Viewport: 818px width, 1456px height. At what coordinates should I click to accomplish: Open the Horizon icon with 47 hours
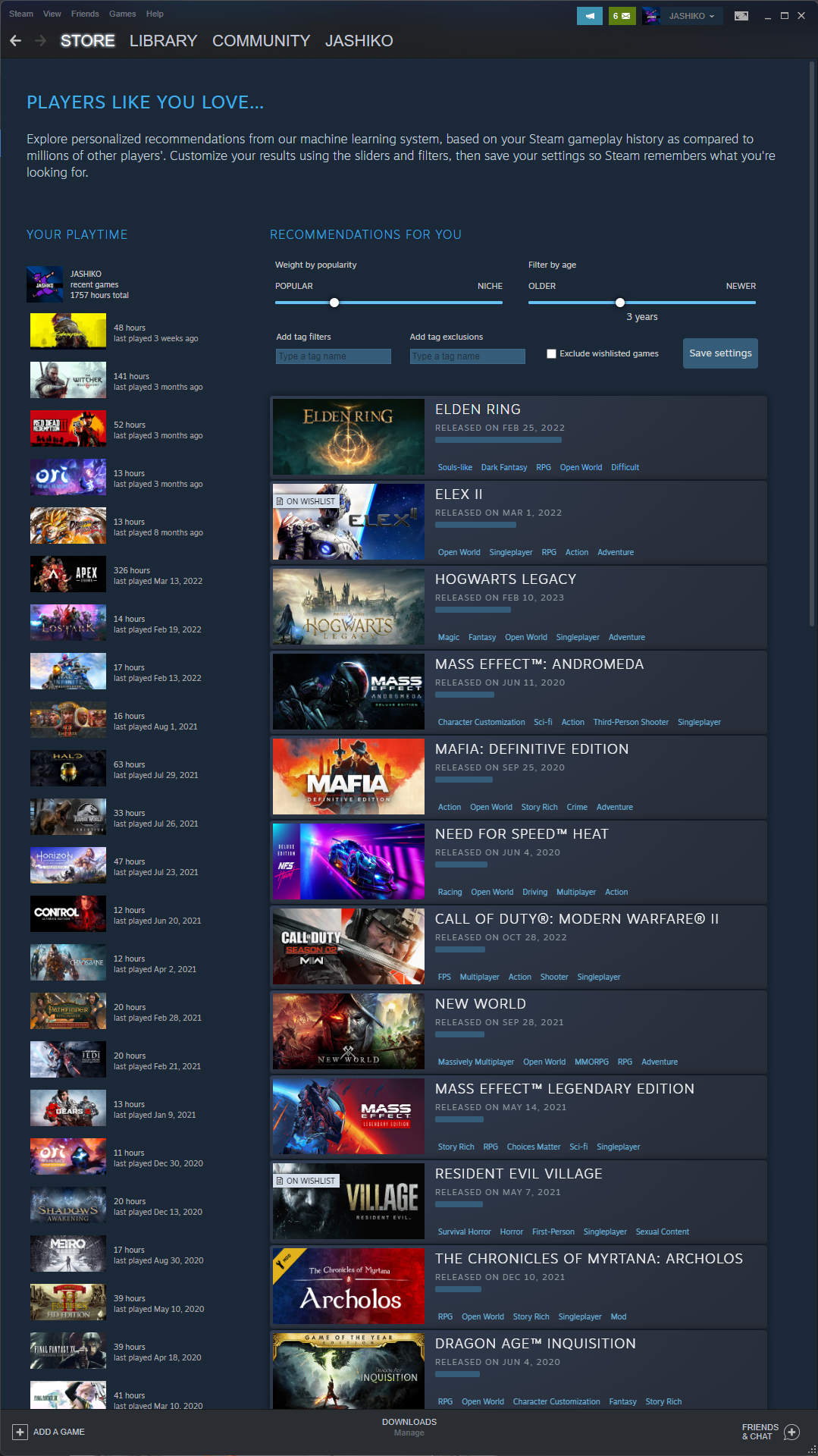[x=68, y=865]
